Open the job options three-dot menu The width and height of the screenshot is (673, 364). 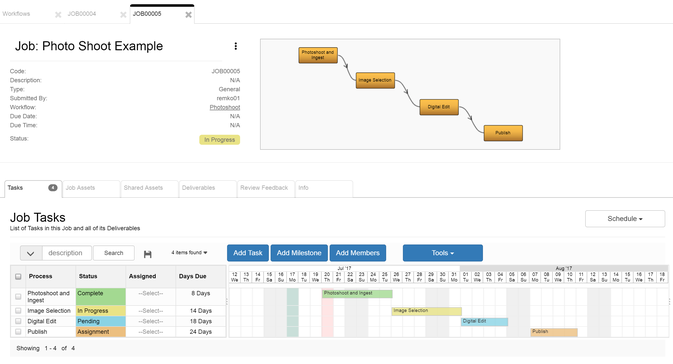click(x=235, y=46)
